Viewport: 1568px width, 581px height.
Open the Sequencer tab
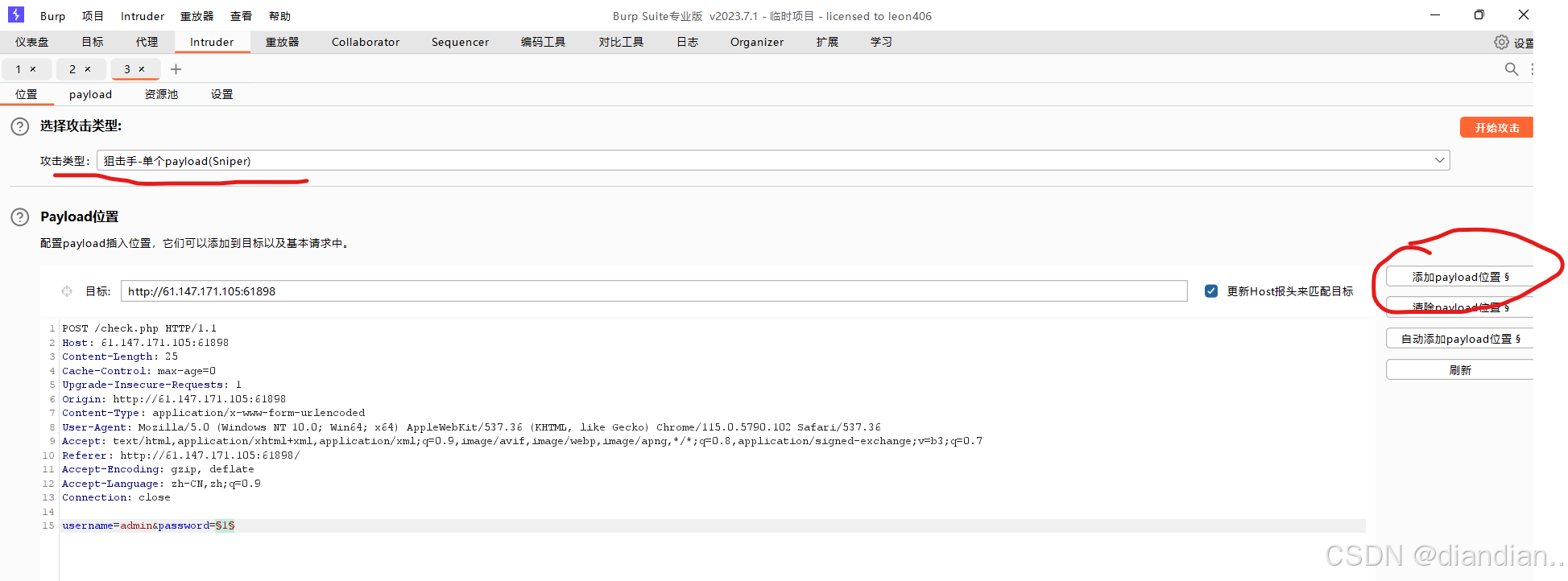[460, 42]
